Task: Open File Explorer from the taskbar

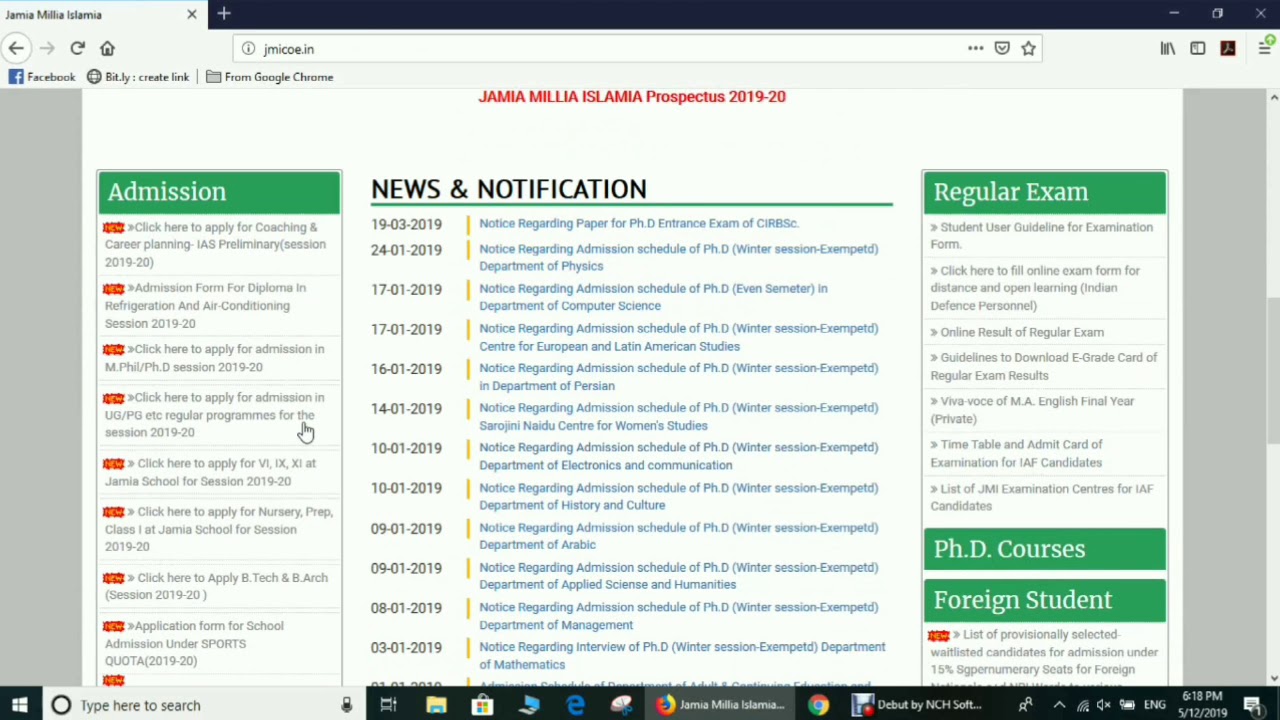Action: 436,705
